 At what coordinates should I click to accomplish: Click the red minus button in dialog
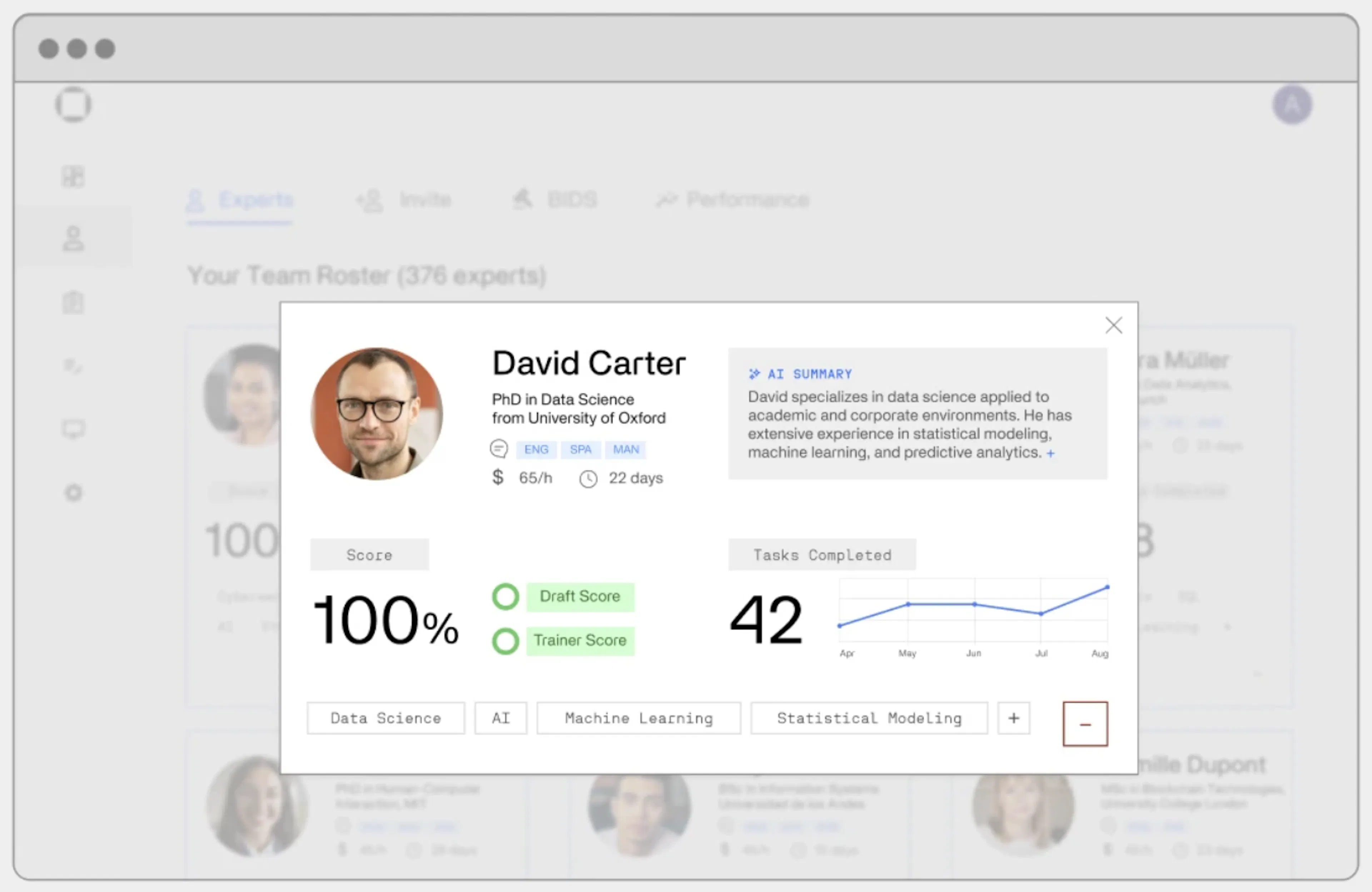[1085, 724]
